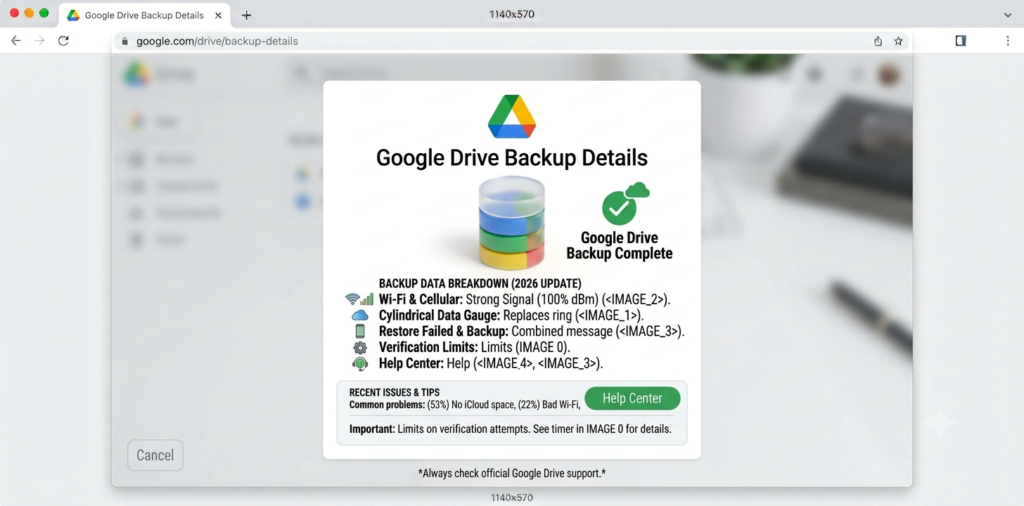
Task: Close the Google Drive Backup Details tab
Action: tap(218, 15)
